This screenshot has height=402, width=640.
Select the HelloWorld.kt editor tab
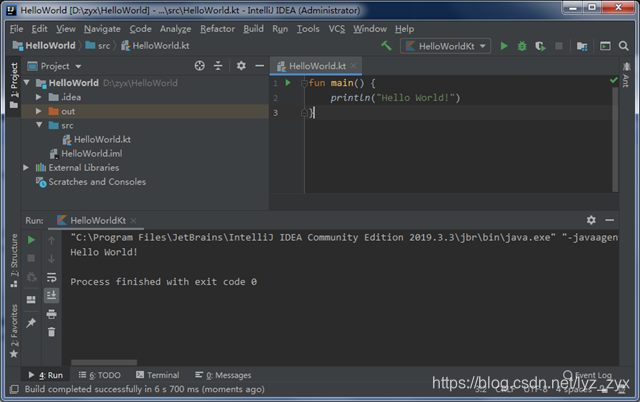[x=316, y=66]
